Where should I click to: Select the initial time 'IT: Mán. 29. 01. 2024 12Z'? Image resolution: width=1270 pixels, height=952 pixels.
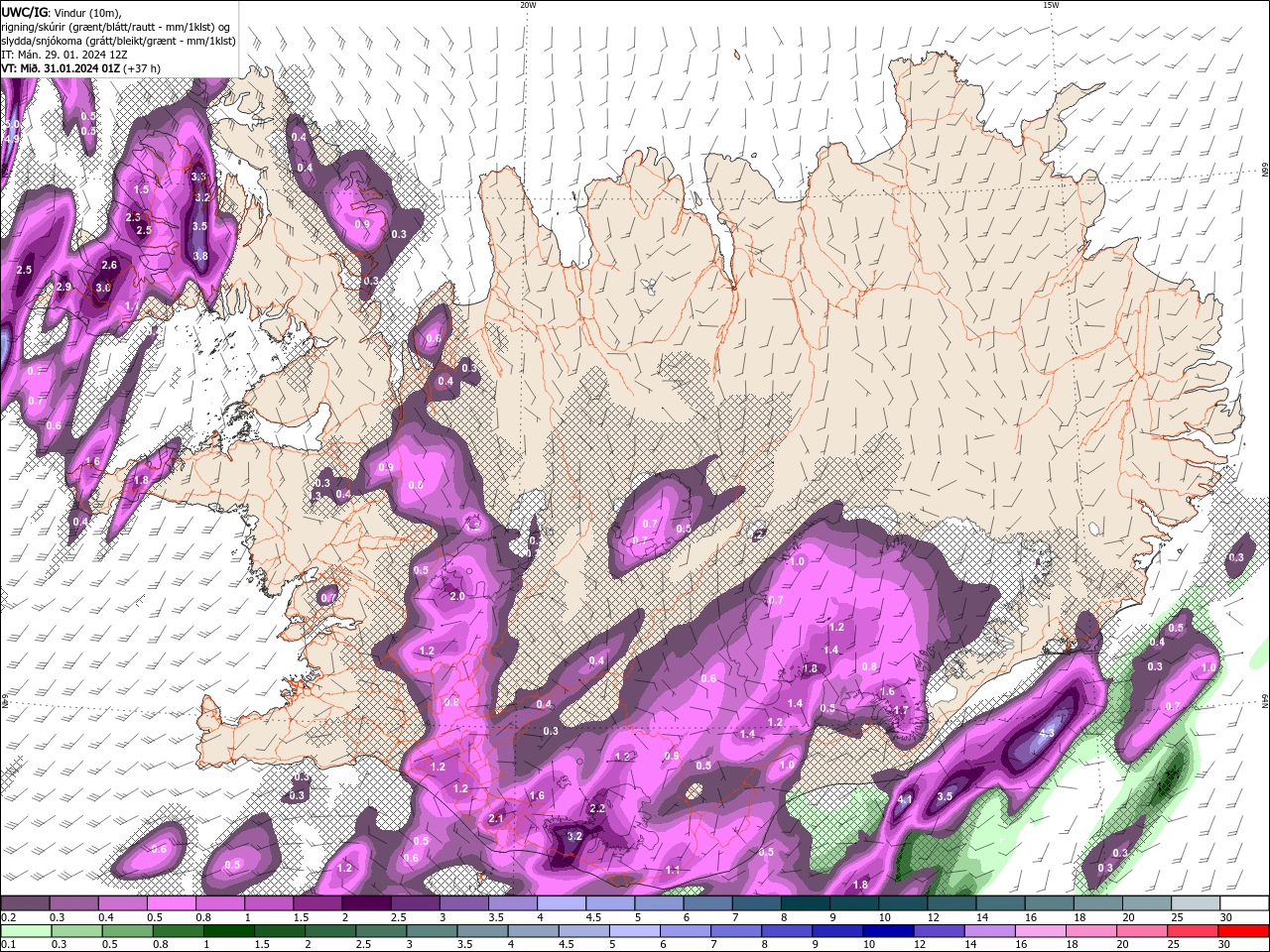[x=63, y=55]
